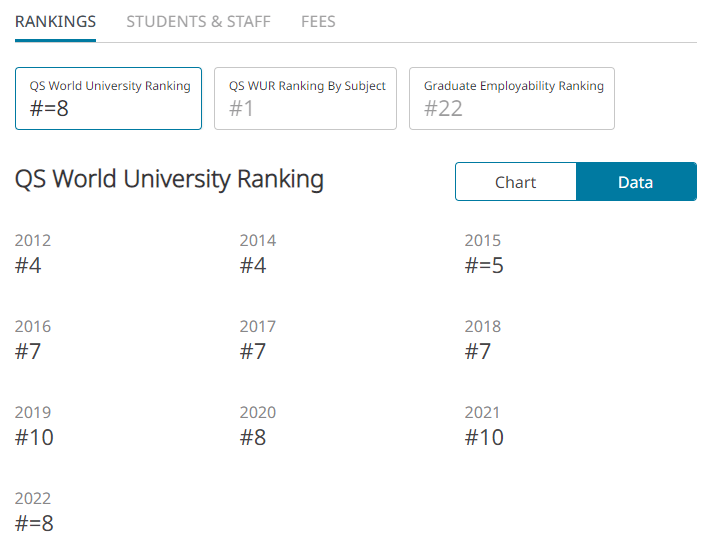This screenshot has height=550, width=716.
Task: Switch the view to Chart
Action: (x=516, y=182)
